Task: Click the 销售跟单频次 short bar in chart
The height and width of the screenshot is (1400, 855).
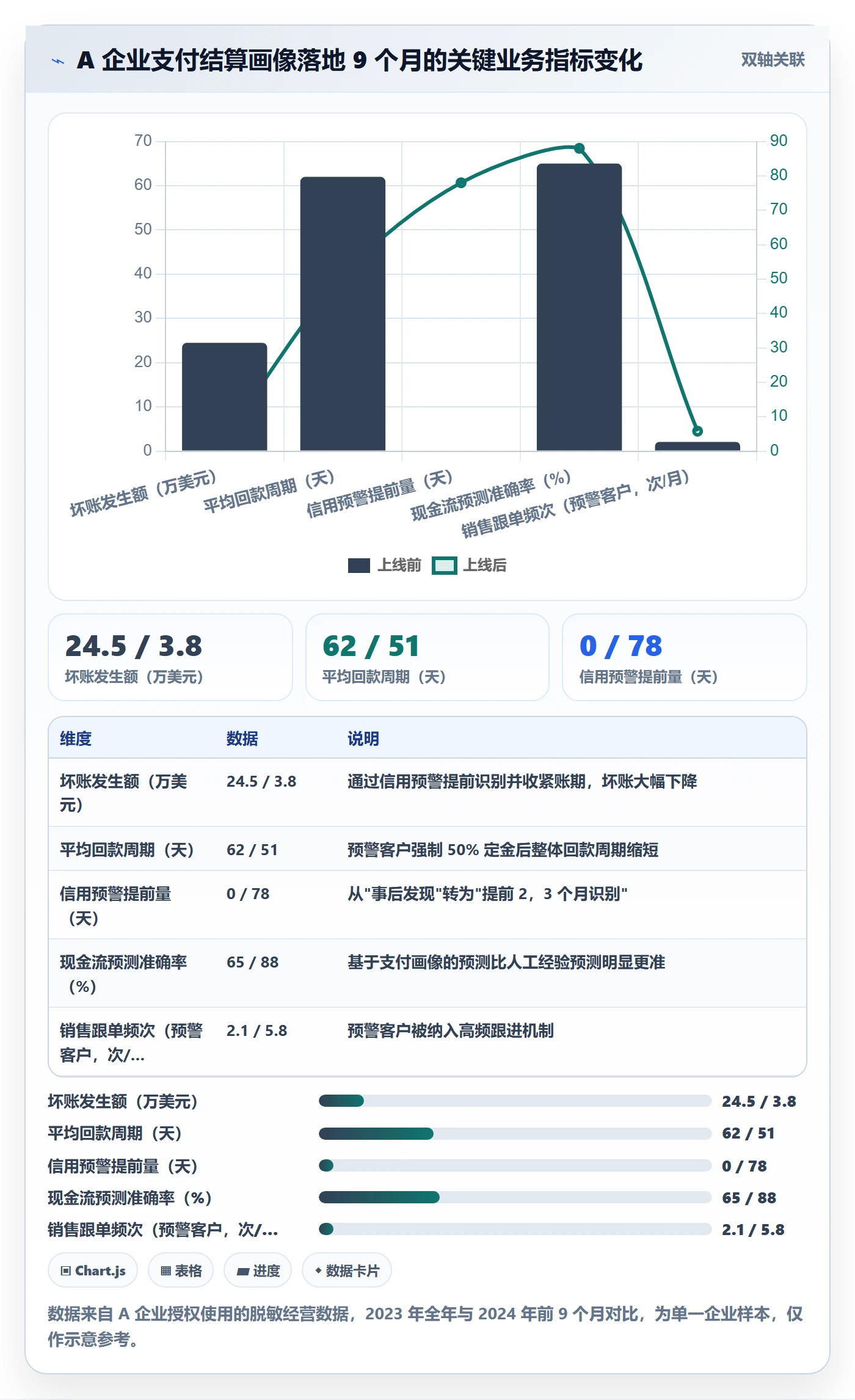Action: pos(697,447)
